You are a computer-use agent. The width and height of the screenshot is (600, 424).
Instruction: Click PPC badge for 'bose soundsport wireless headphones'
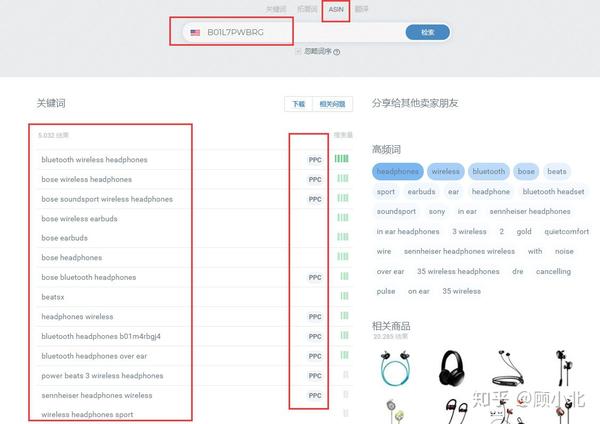coord(315,199)
